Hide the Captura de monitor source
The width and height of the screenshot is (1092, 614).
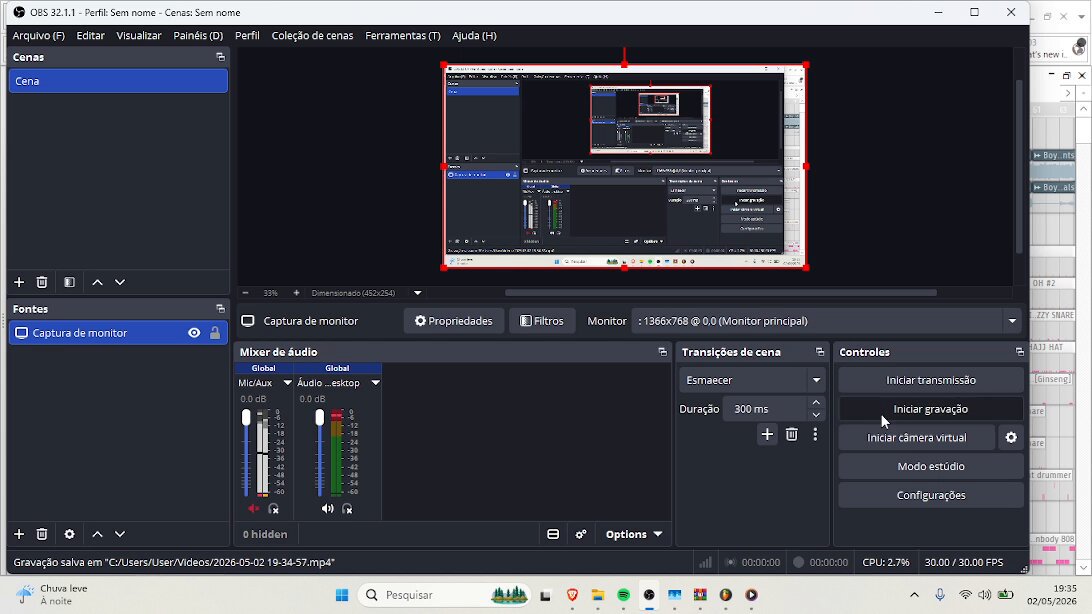coord(194,333)
